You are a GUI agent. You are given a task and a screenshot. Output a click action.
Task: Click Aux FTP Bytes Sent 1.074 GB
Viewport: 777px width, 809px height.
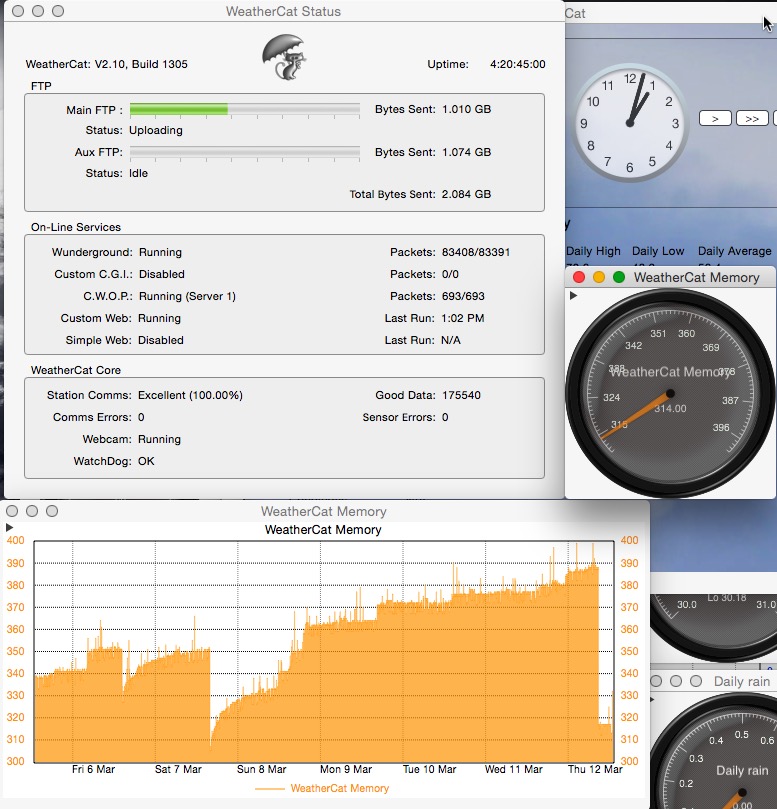coord(466,152)
